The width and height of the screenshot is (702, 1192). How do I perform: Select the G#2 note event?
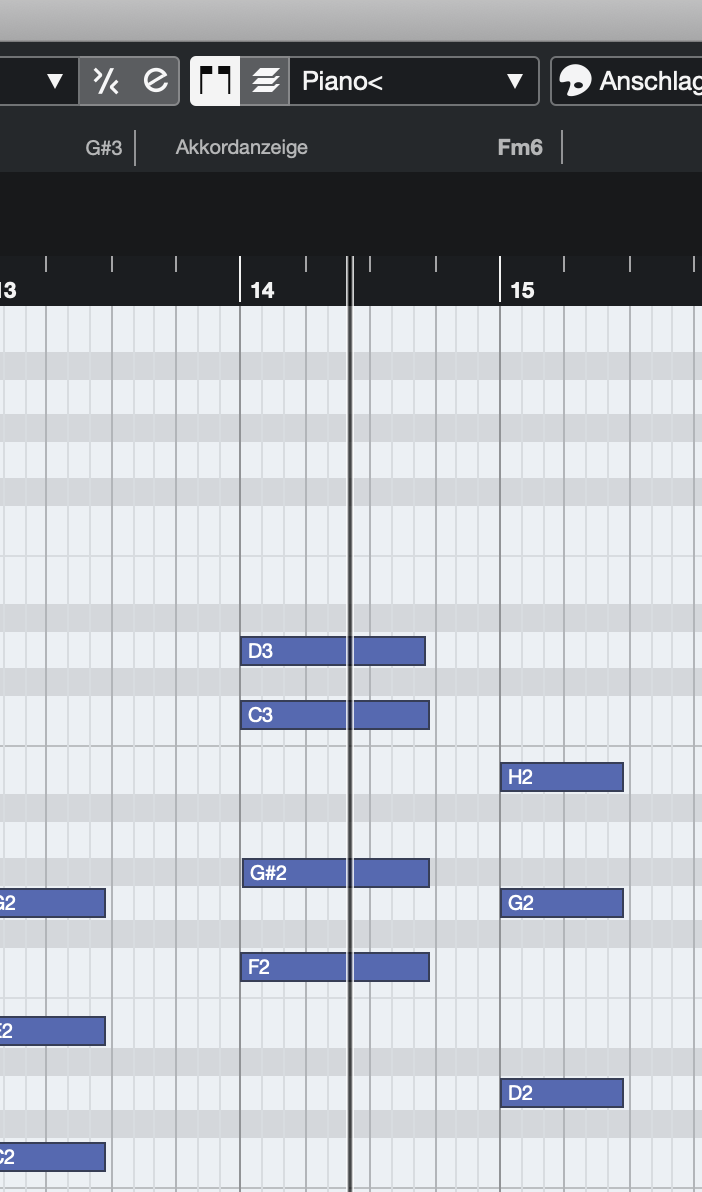pyautogui.click(x=335, y=873)
